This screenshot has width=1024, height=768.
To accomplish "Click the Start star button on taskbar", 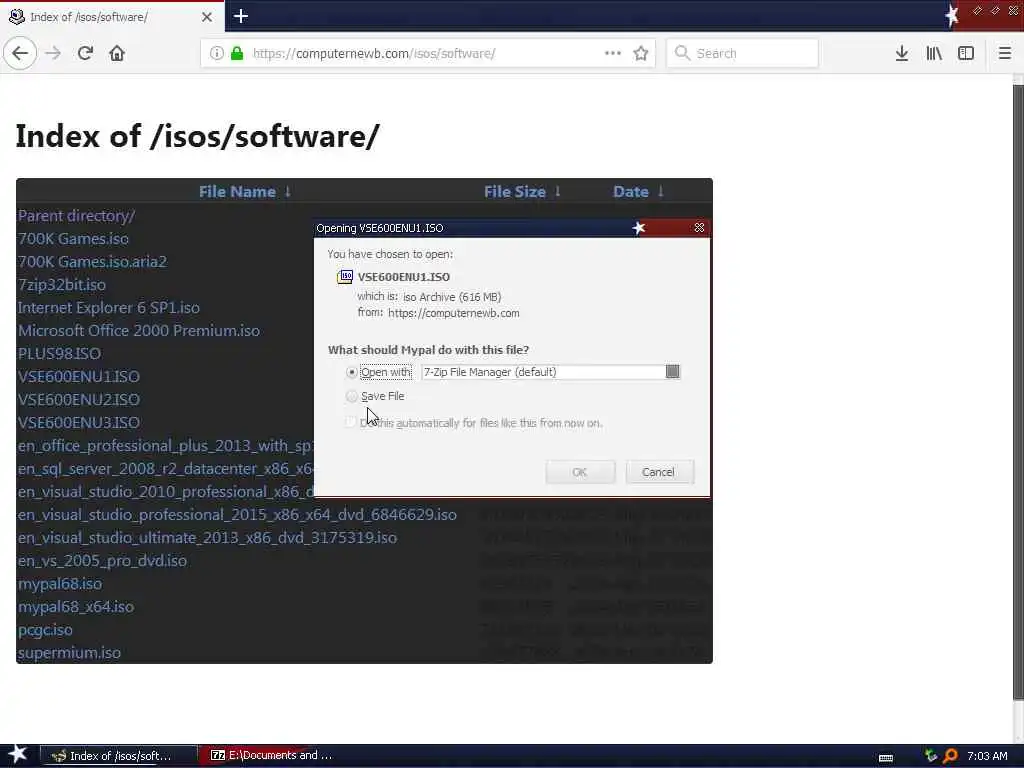I will pyautogui.click(x=18, y=754).
